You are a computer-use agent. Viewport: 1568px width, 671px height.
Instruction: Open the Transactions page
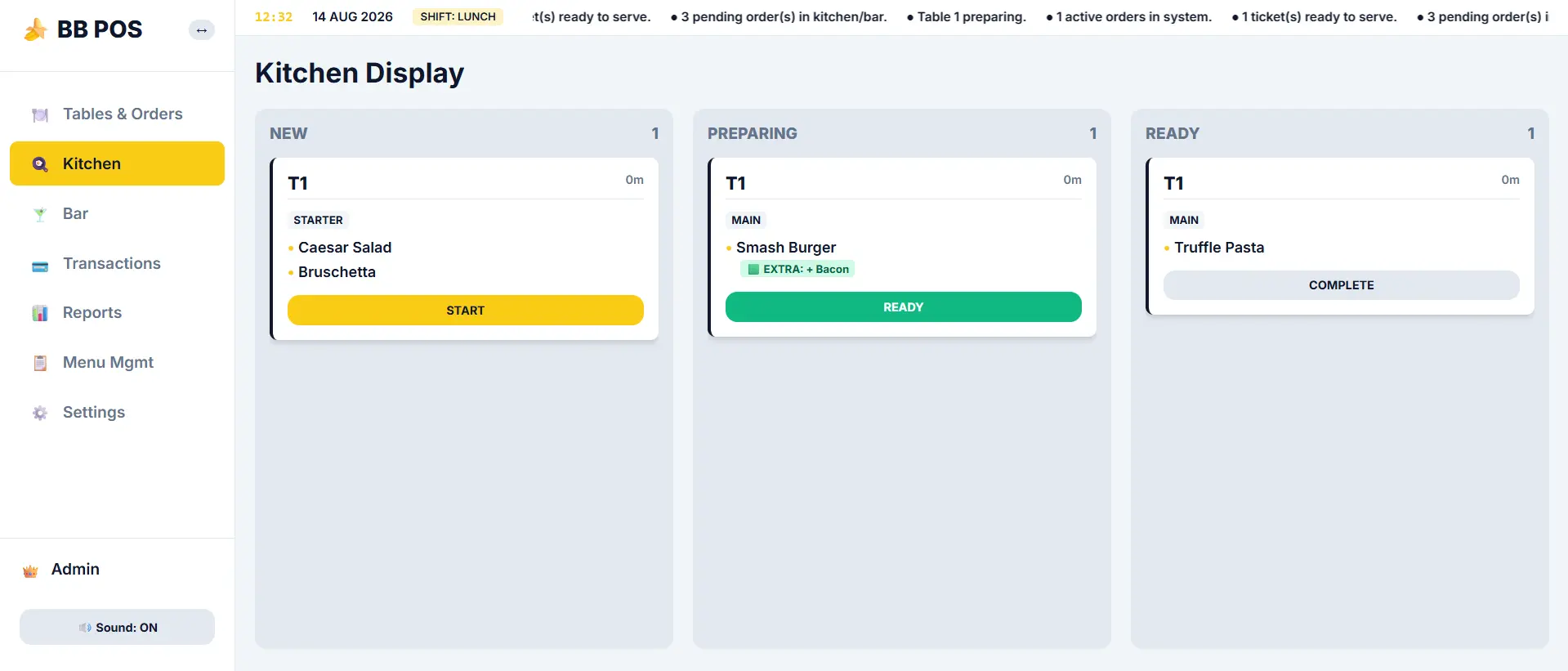coord(117,264)
